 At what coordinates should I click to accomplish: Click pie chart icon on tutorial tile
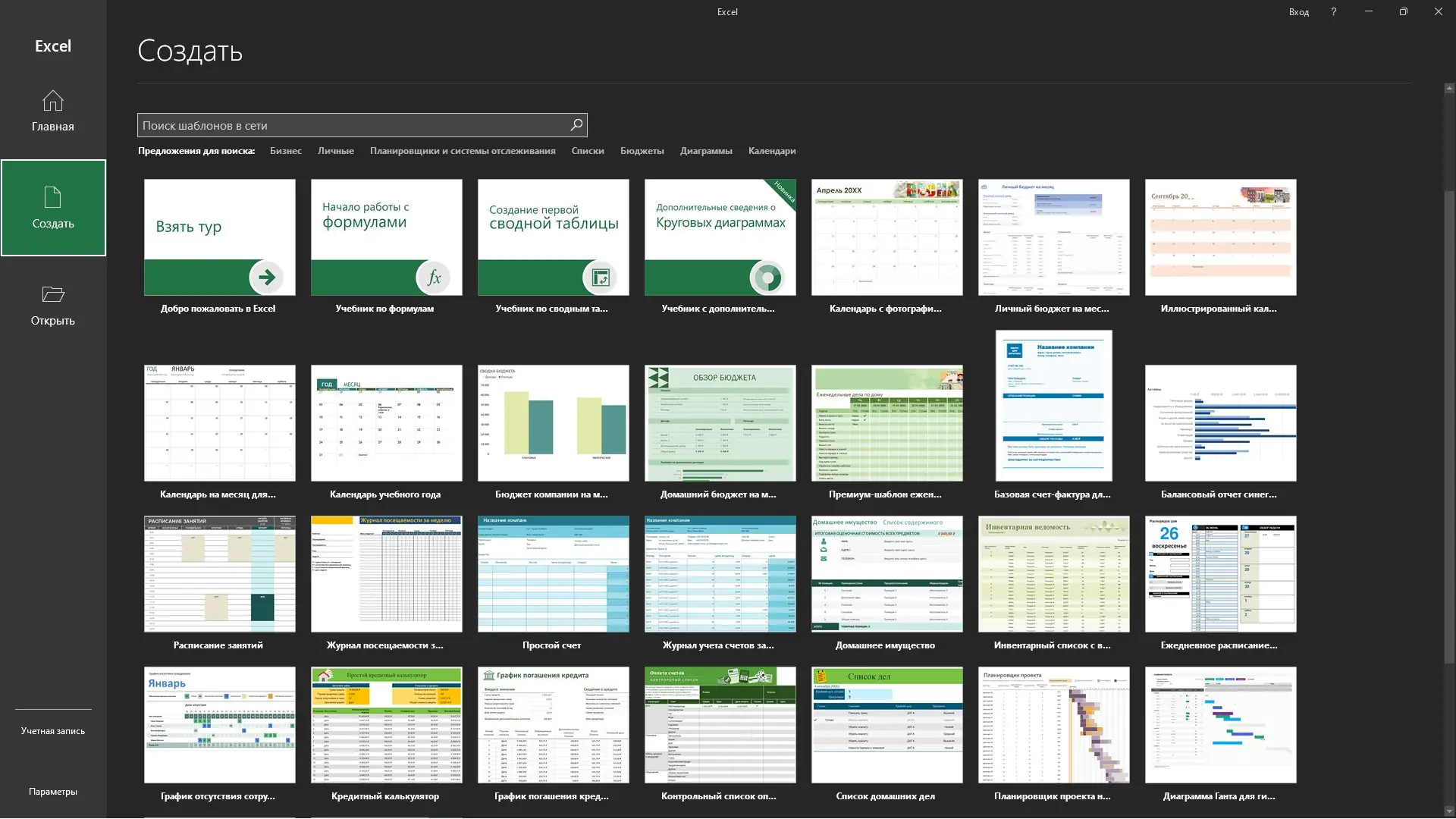point(767,278)
